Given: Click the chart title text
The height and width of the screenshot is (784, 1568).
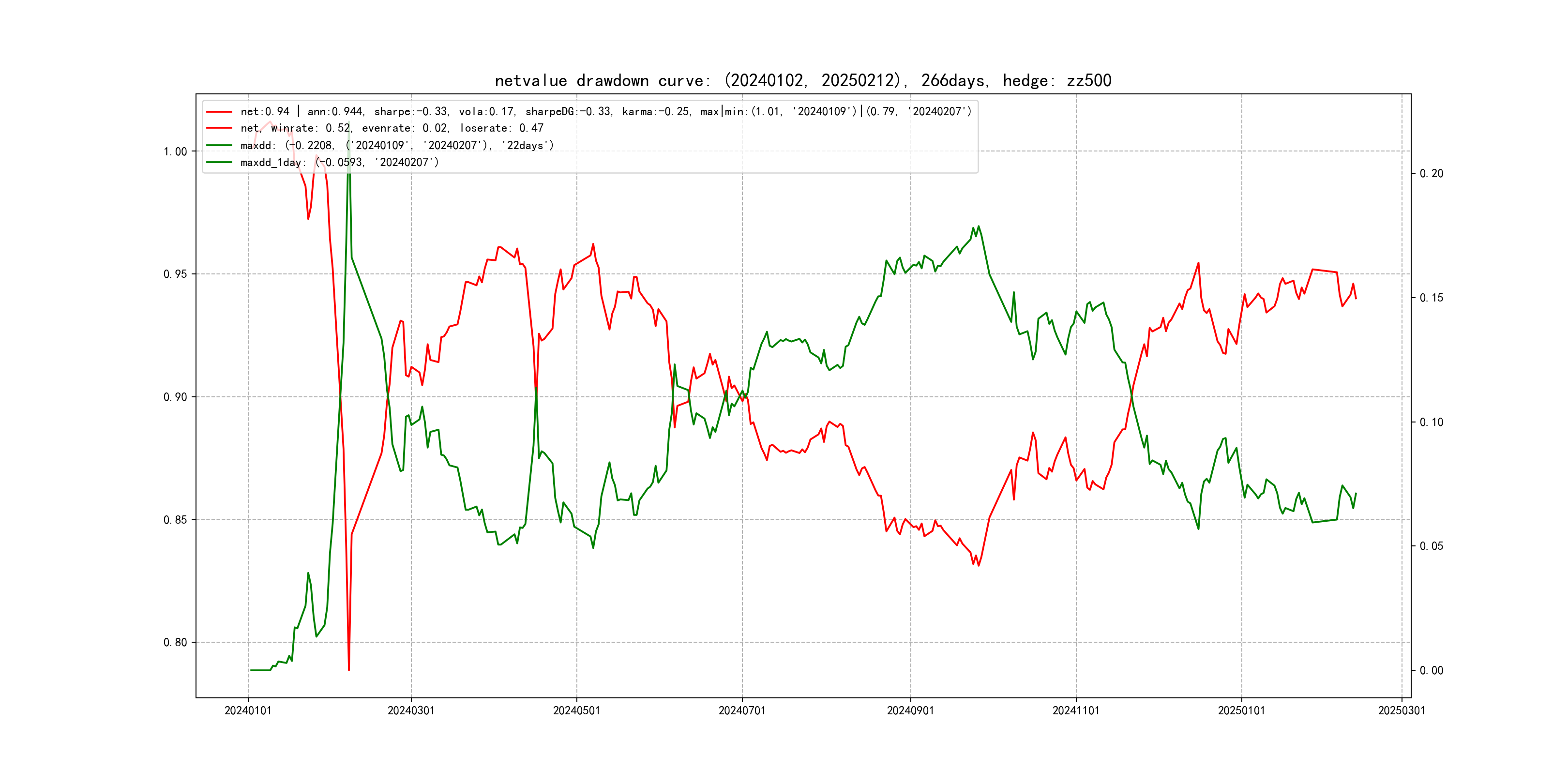Looking at the screenshot, I should pyautogui.click(x=803, y=80).
